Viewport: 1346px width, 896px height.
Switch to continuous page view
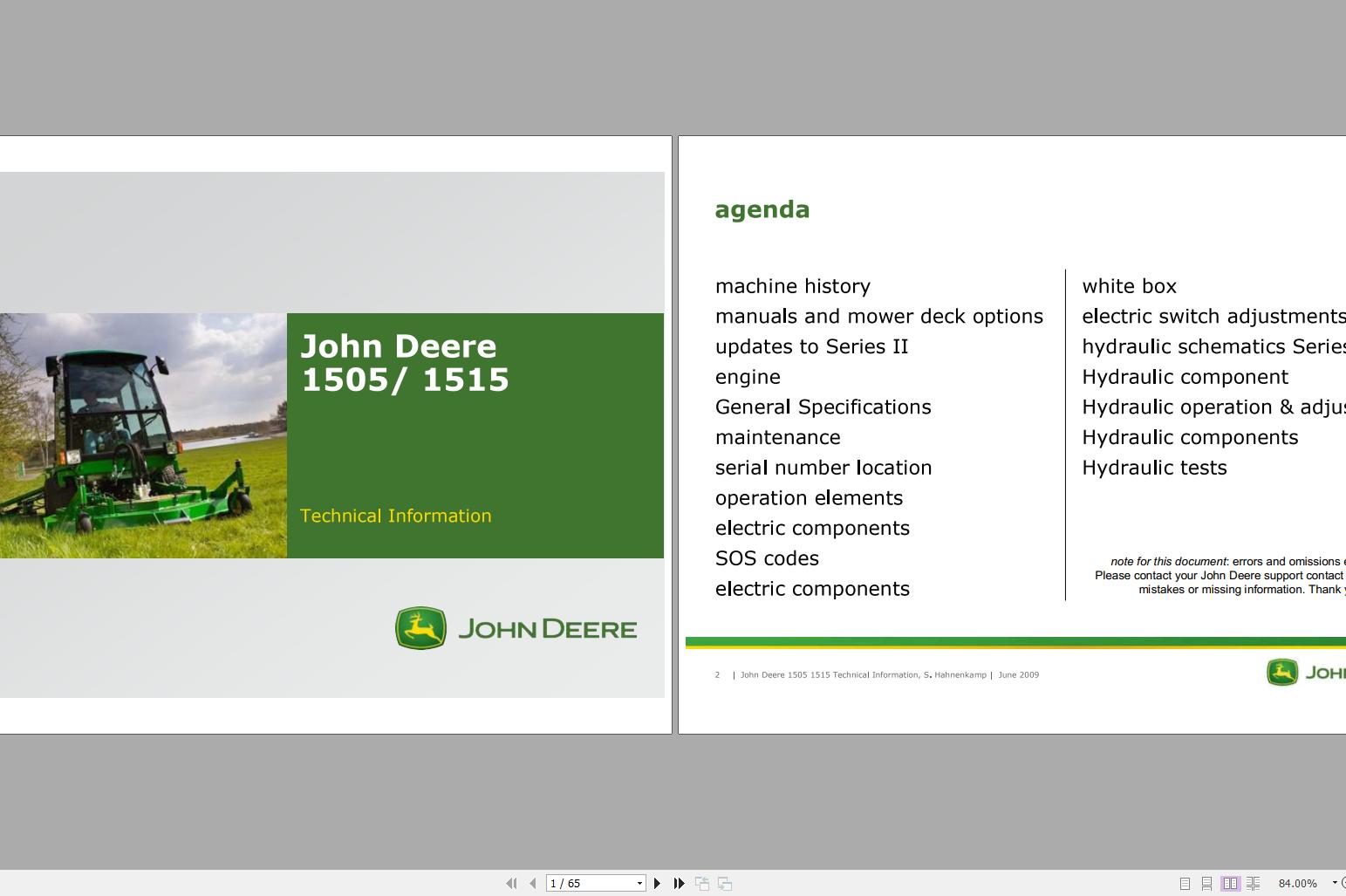point(1206,883)
